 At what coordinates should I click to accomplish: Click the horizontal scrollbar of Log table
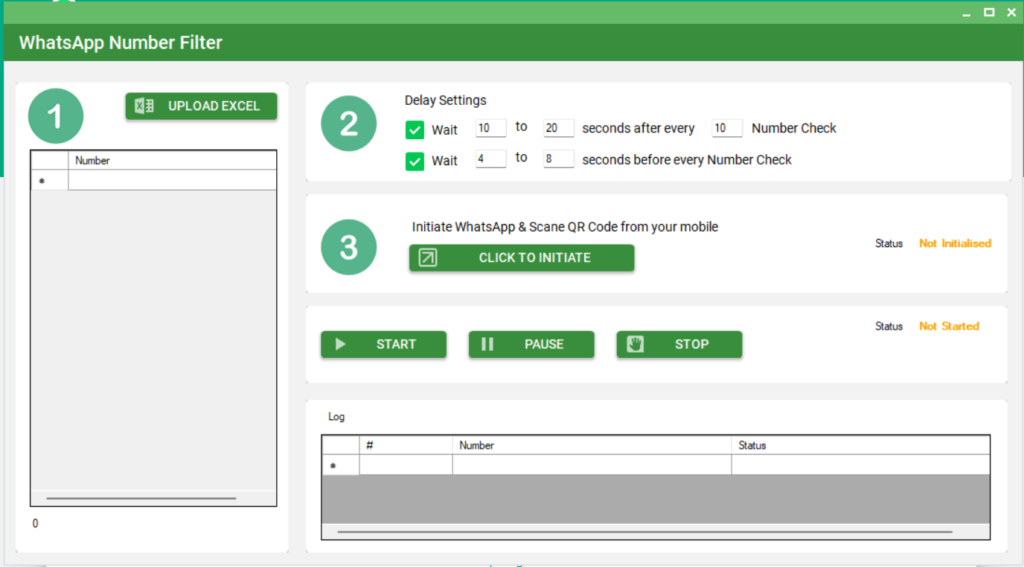645,532
